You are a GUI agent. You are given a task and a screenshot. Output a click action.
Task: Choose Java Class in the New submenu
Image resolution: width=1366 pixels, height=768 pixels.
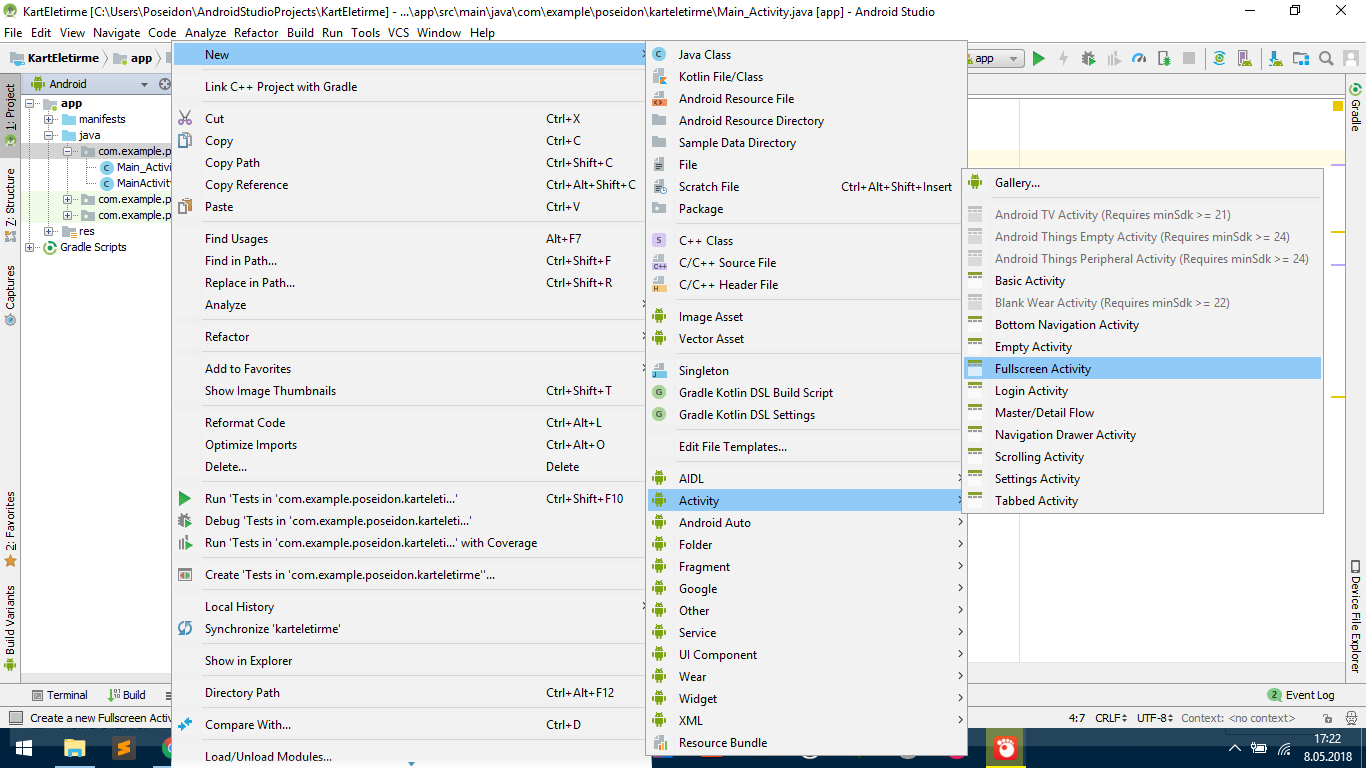coord(807,55)
